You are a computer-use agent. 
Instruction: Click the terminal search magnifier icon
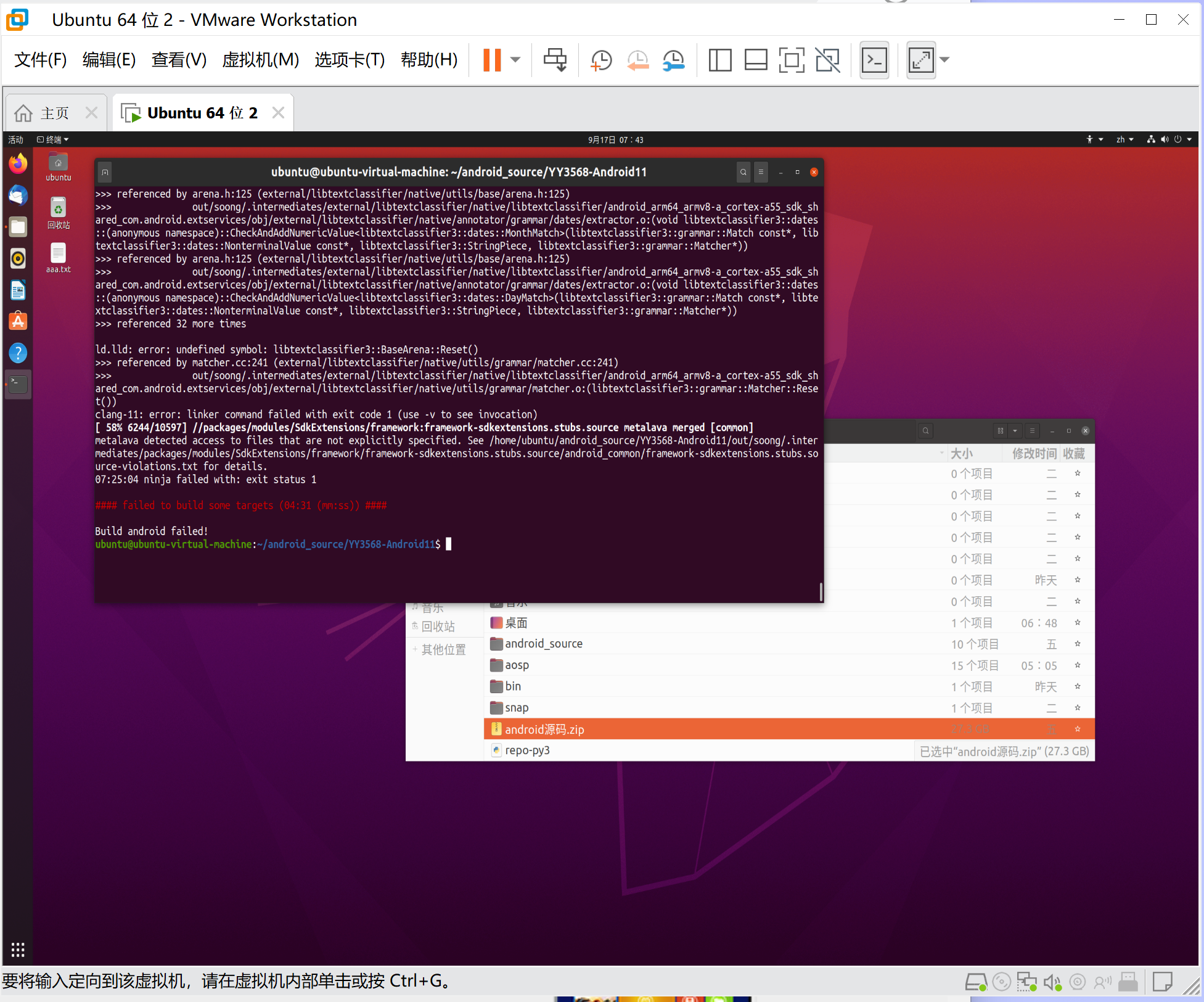click(x=743, y=172)
